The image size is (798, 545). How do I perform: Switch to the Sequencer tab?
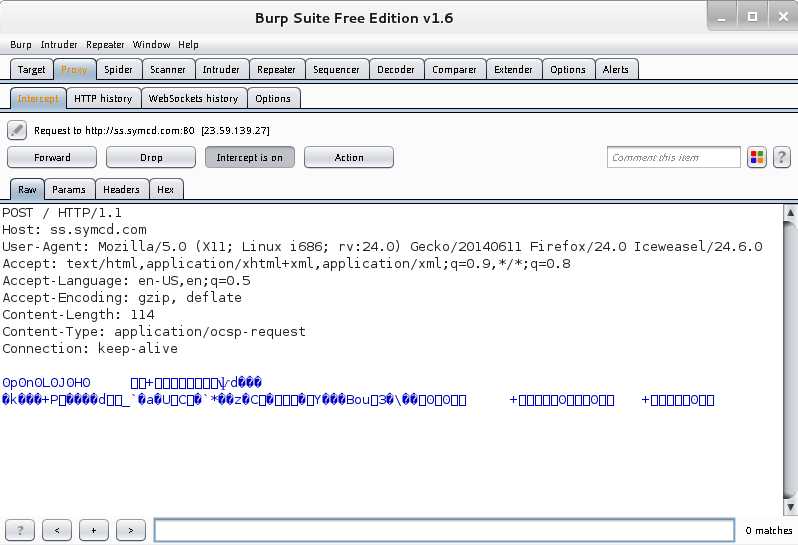point(336,69)
